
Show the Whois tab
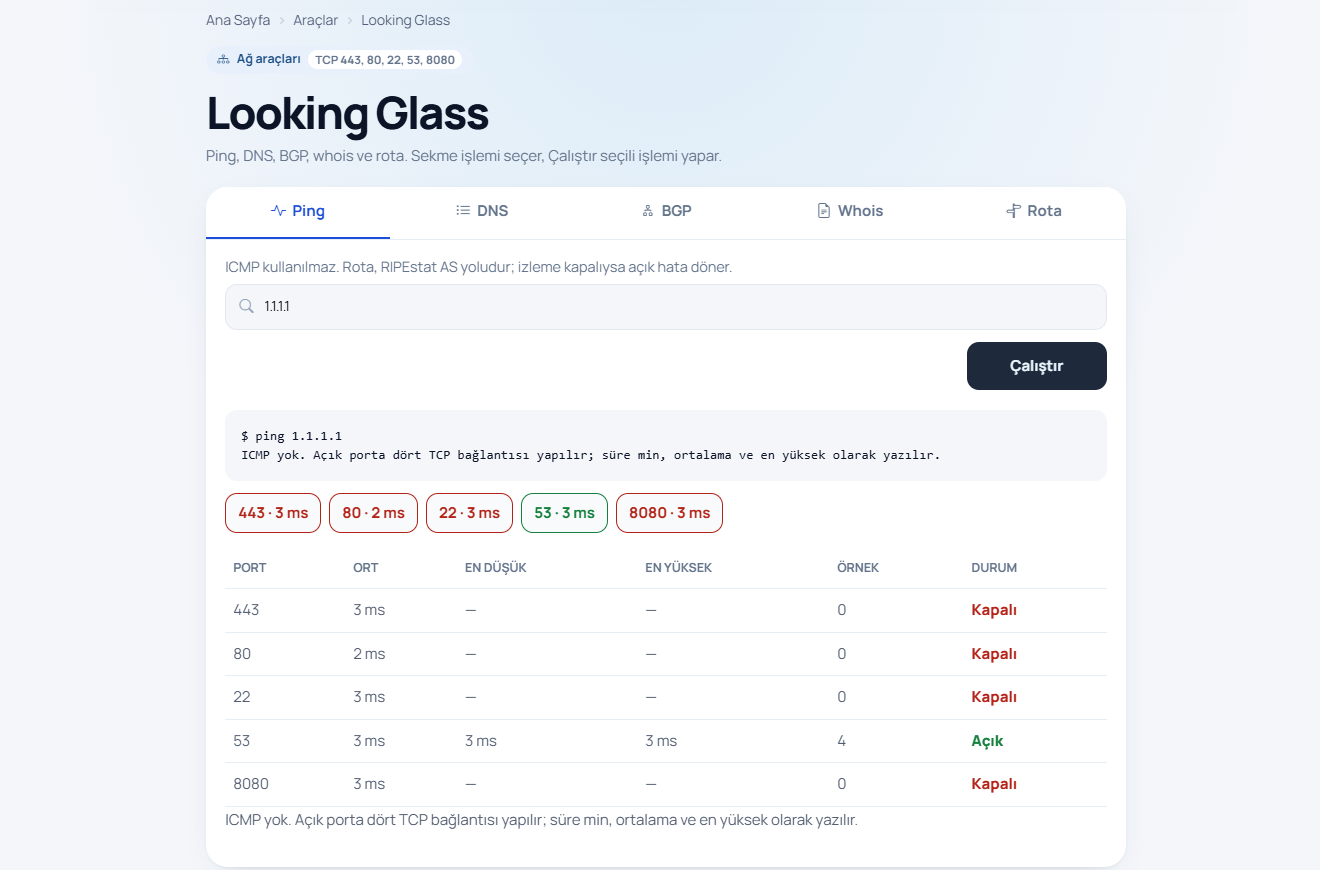pos(850,211)
